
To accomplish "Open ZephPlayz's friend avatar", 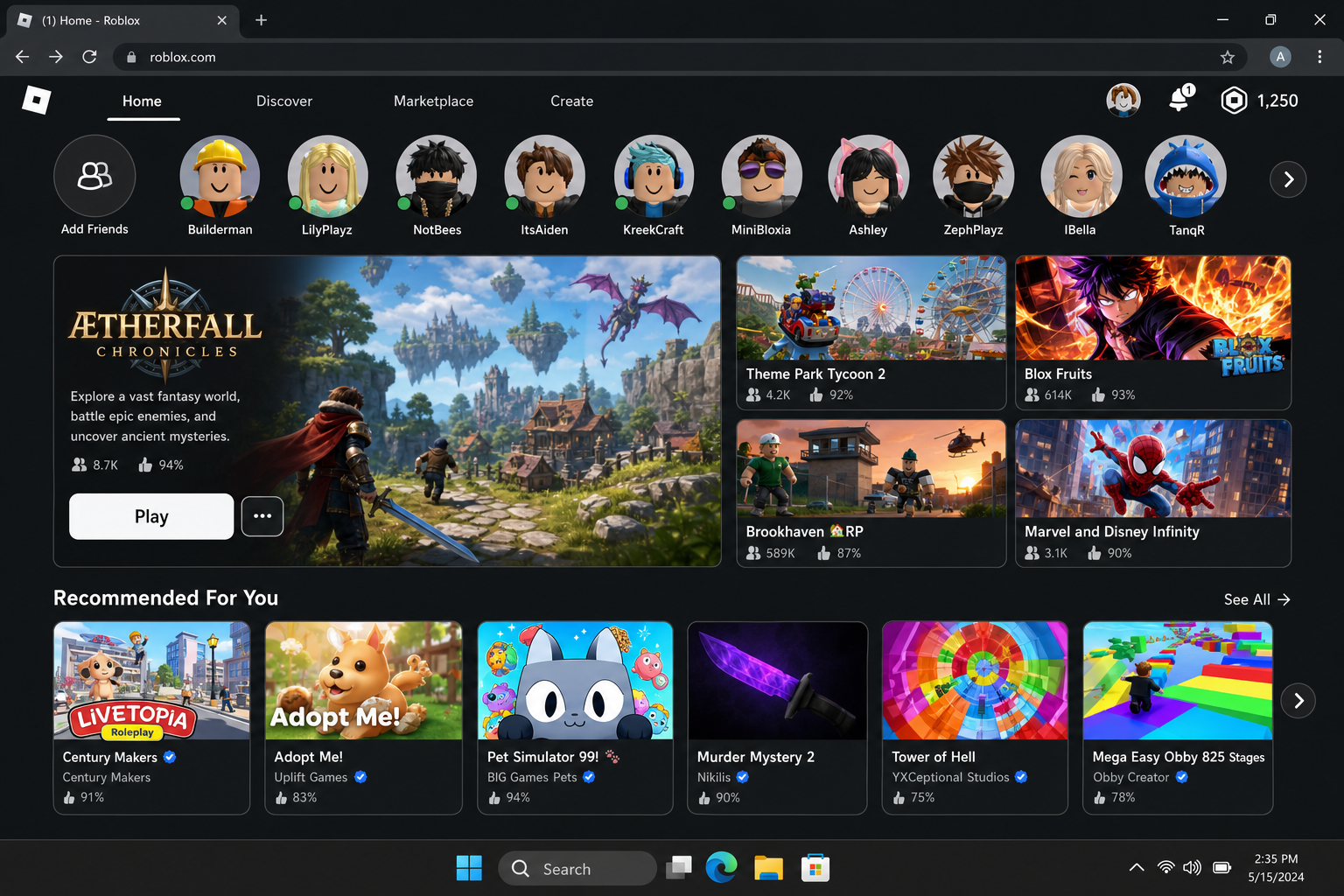I will (973, 176).
